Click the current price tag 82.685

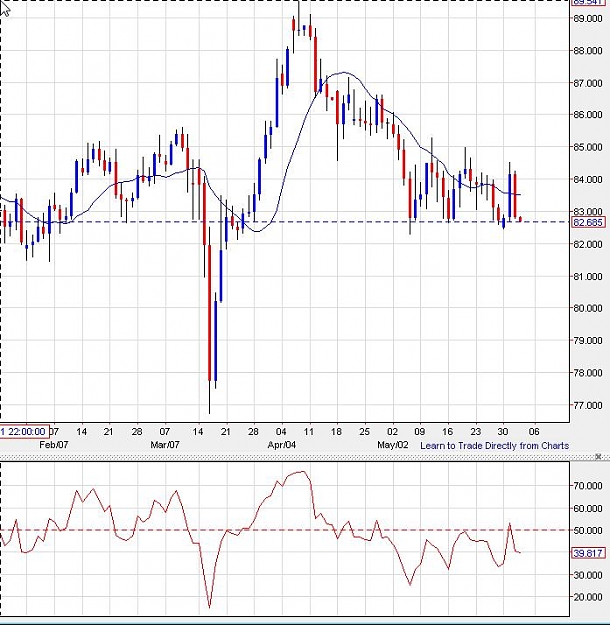point(588,222)
